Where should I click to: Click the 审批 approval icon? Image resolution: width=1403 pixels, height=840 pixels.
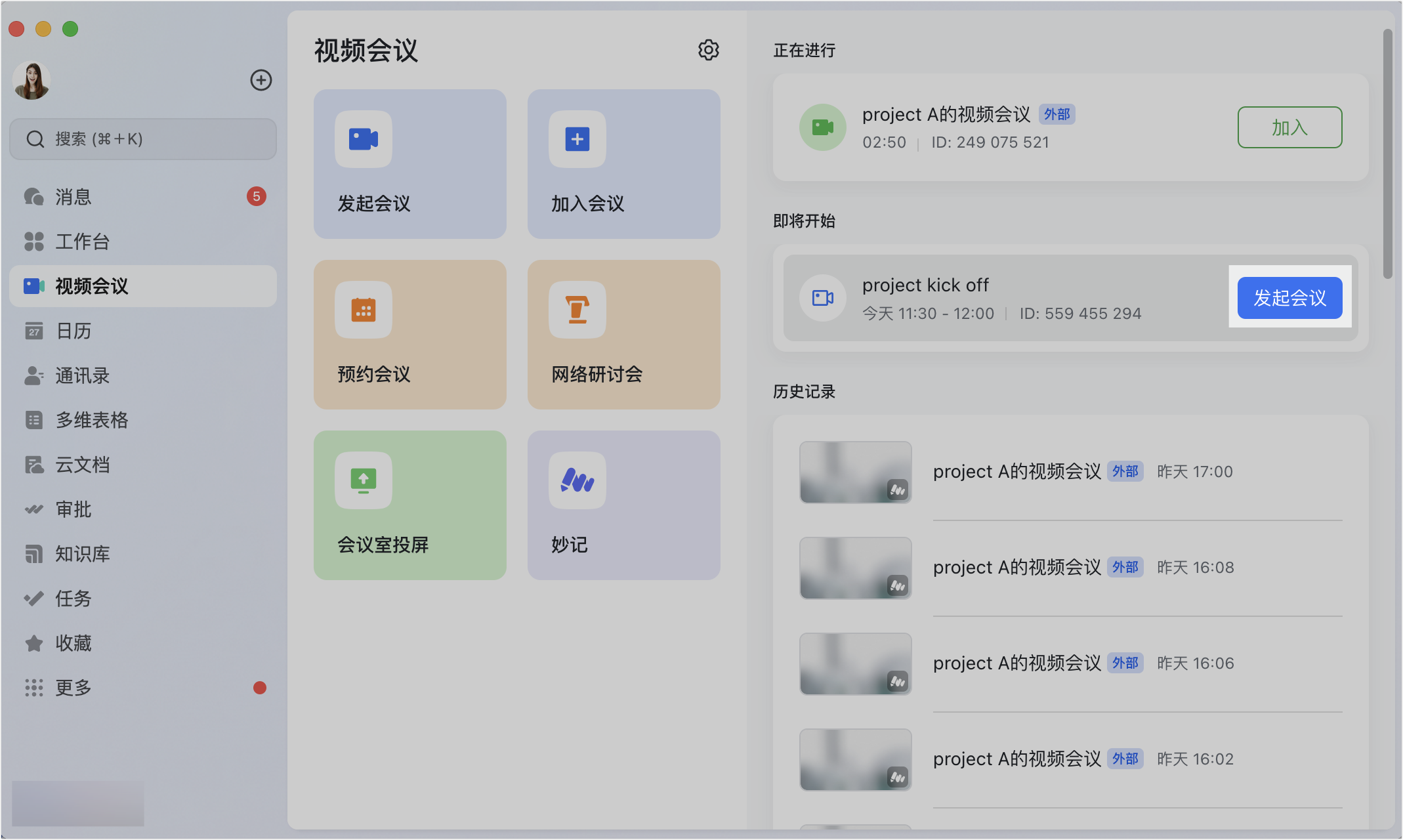coord(34,509)
